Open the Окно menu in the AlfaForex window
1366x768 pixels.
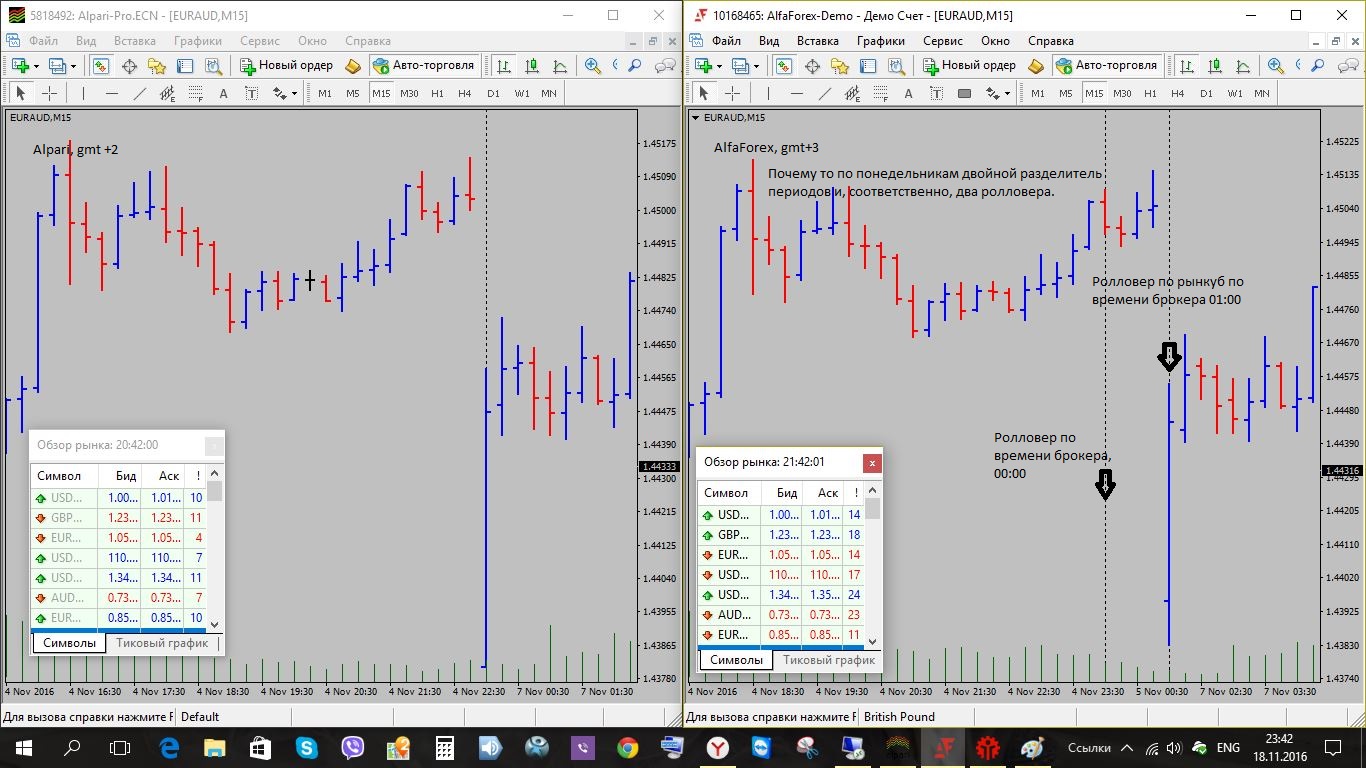(x=995, y=41)
